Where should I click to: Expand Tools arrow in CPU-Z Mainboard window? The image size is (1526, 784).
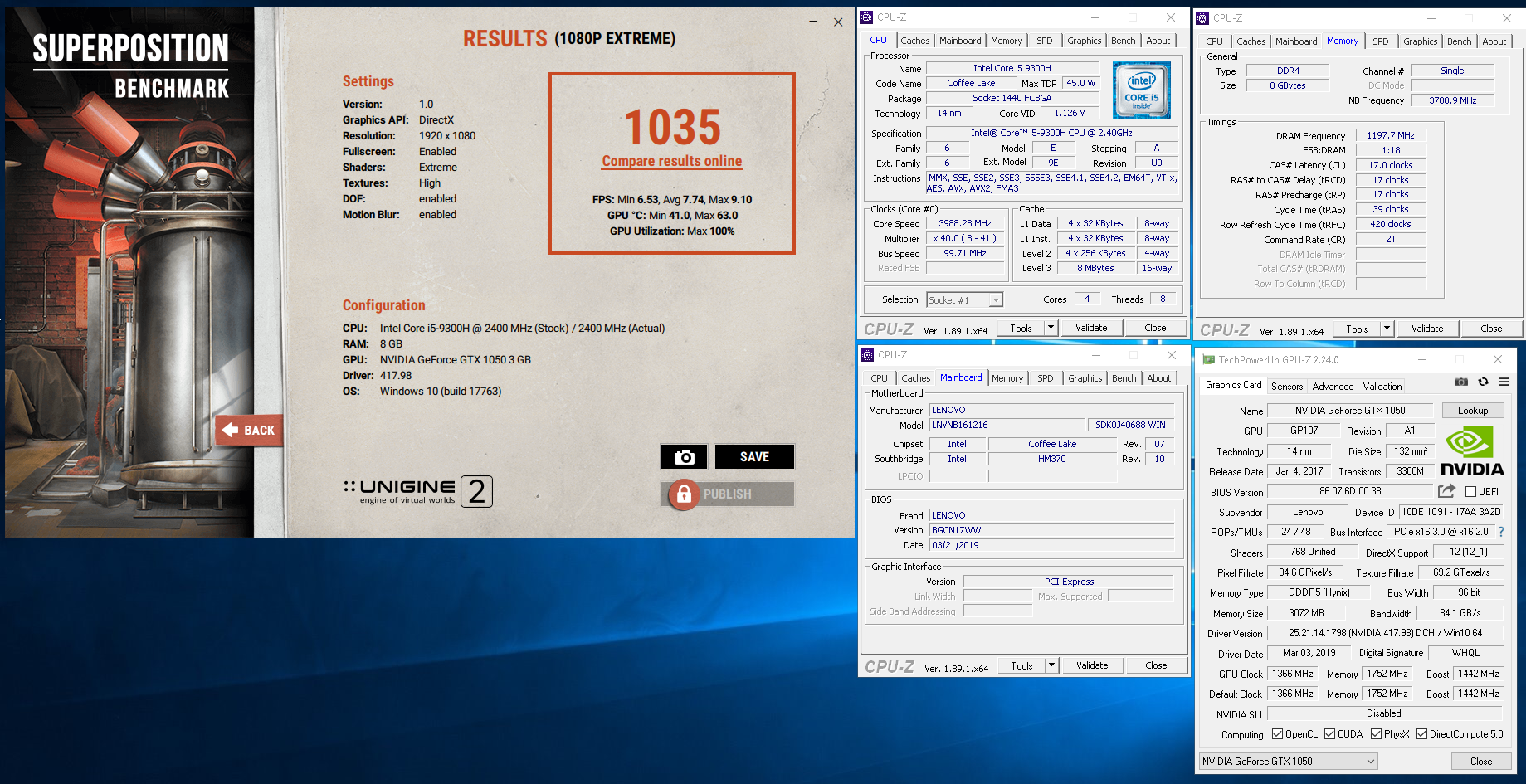(1051, 665)
